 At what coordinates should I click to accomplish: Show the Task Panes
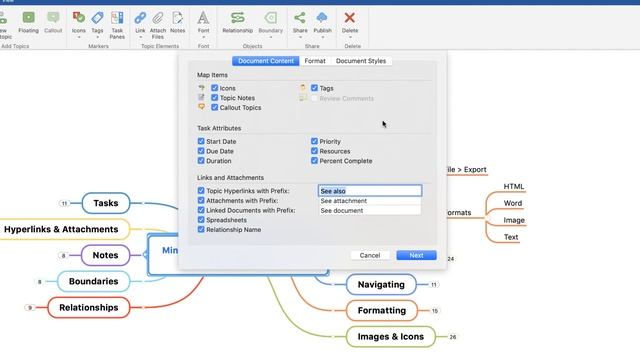tap(117, 24)
